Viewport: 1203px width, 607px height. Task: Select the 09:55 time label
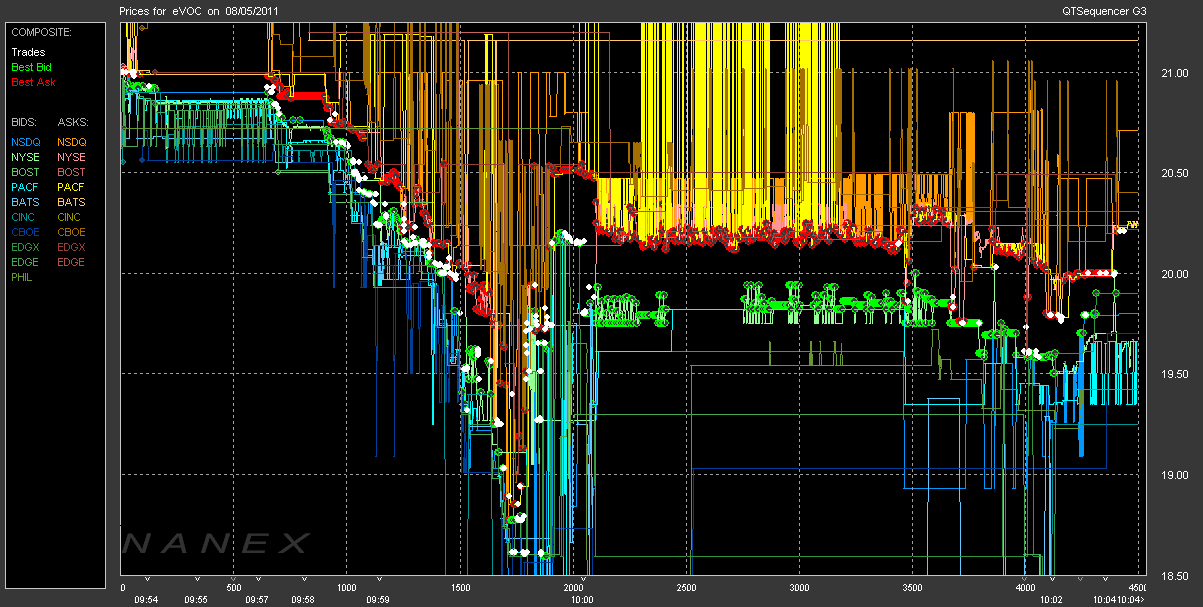[197, 600]
